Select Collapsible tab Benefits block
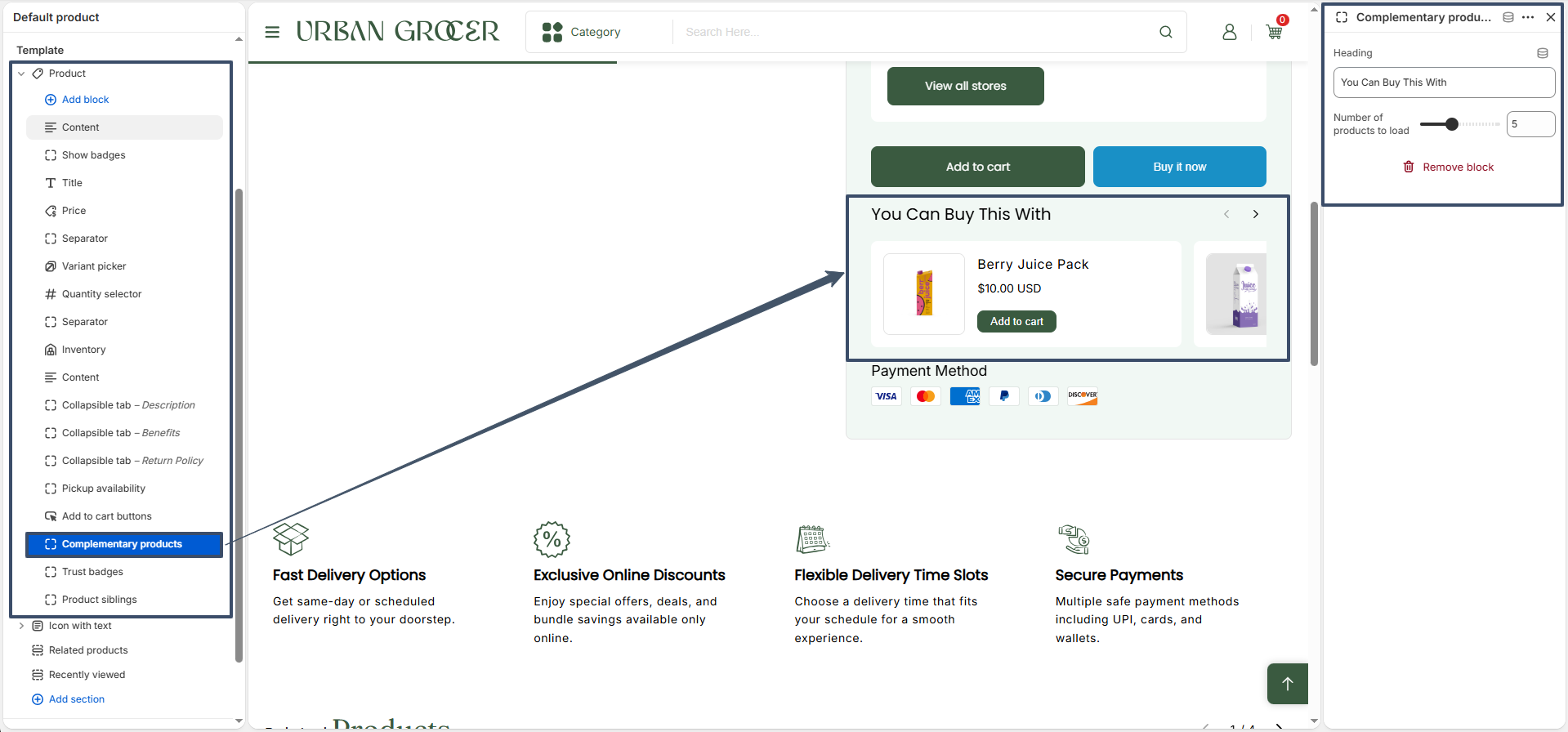 (x=124, y=433)
